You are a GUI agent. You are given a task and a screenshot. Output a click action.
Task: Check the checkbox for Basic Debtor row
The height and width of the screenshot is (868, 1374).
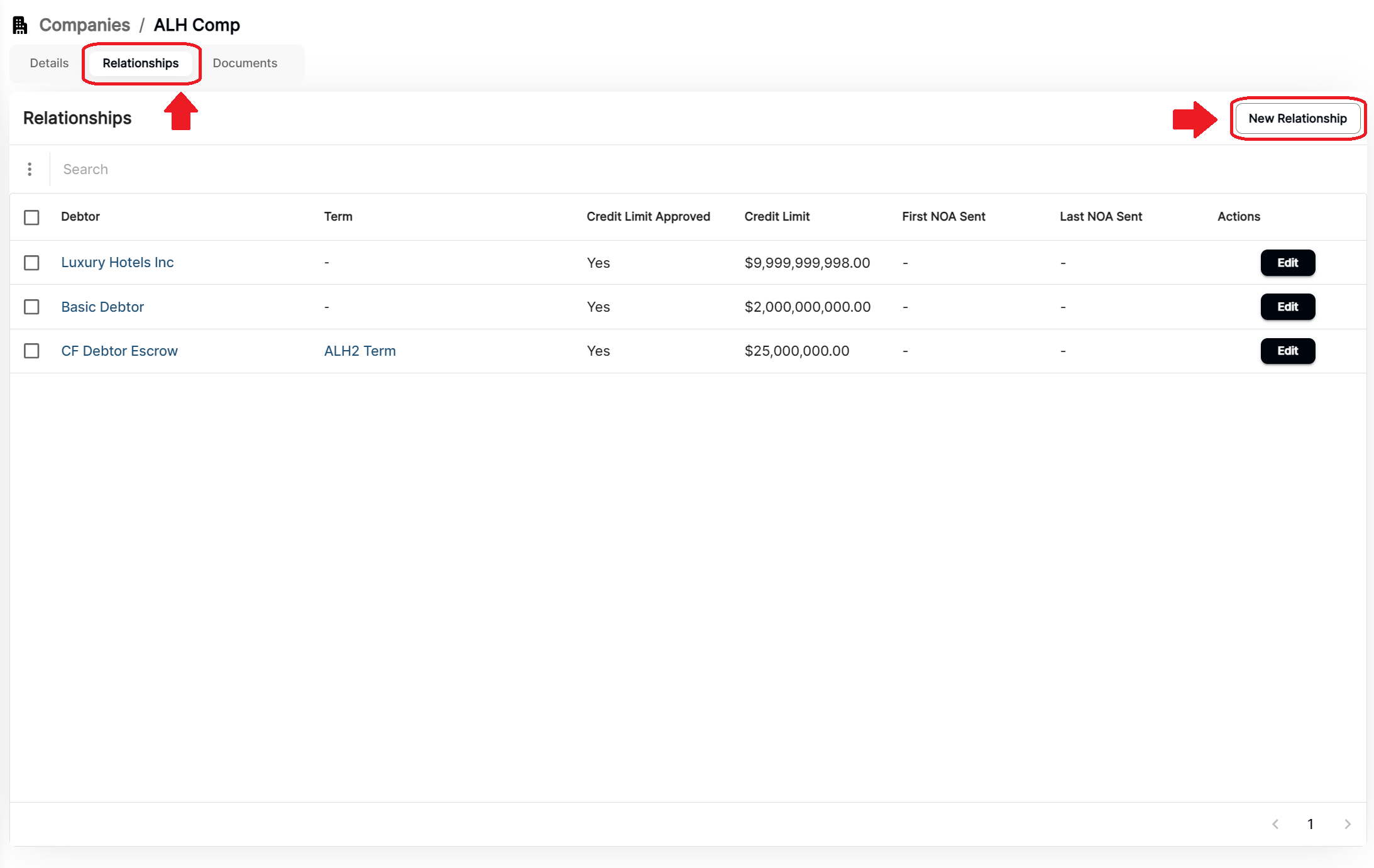(x=31, y=307)
